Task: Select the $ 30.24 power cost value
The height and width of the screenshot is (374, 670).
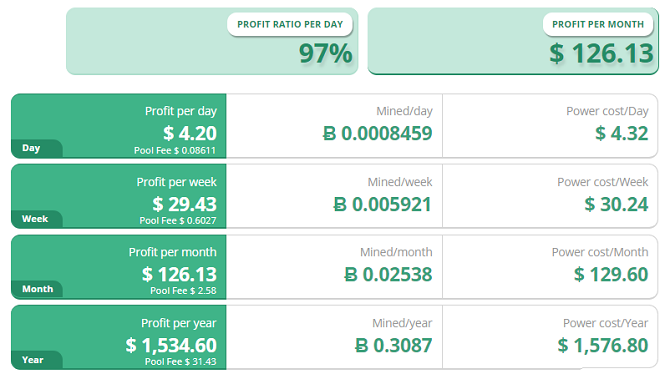Action: click(617, 204)
